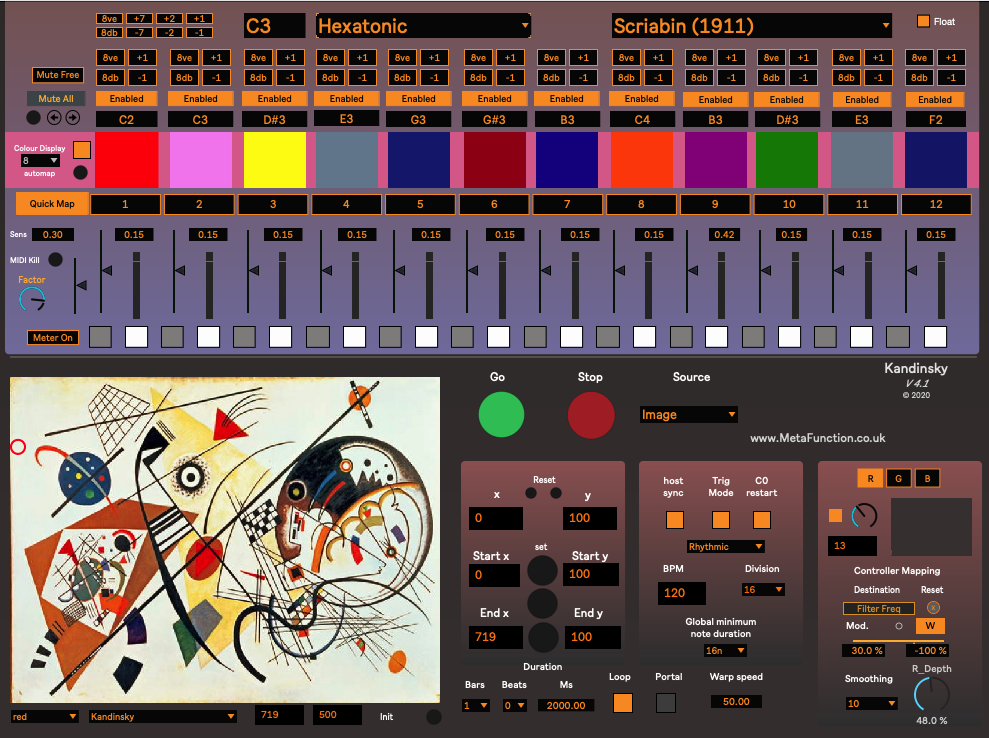Click the Filter Freq destination button
The width and height of the screenshot is (989, 738).
tap(879, 609)
